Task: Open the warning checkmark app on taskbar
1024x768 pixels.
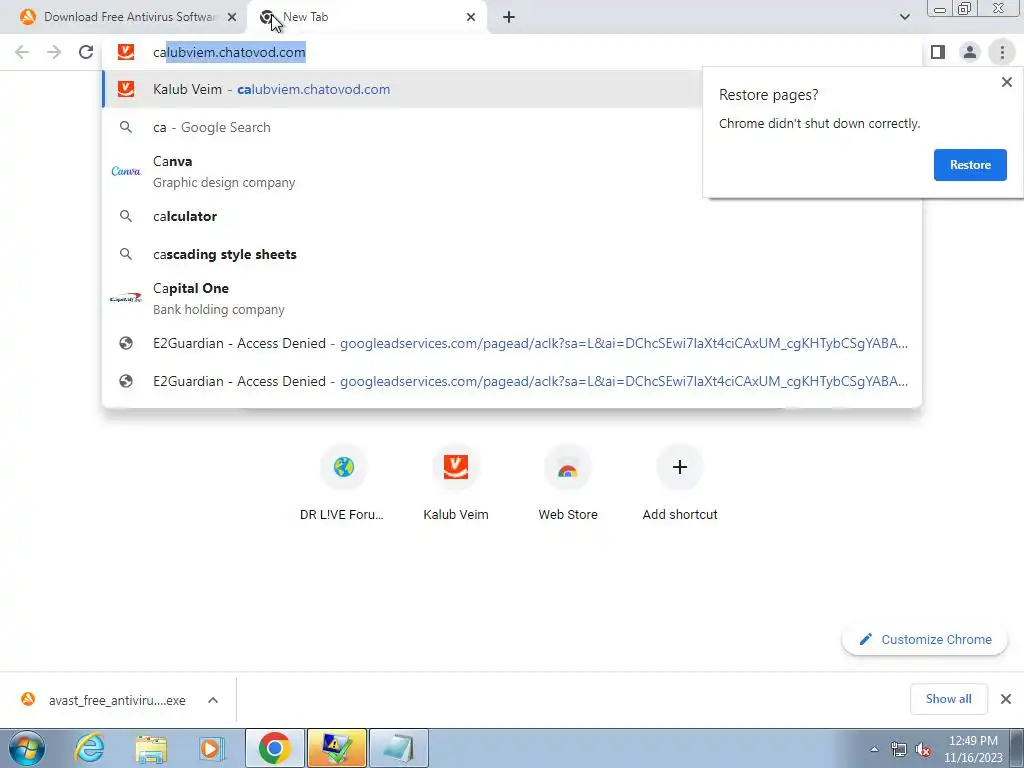Action: click(337, 748)
